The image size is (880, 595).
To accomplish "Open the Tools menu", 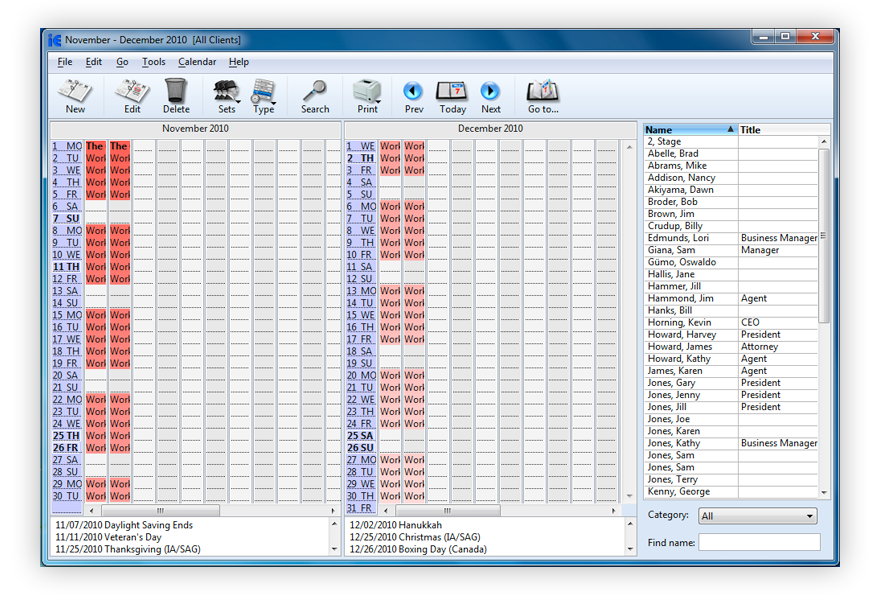I will click(x=153, y=62).
